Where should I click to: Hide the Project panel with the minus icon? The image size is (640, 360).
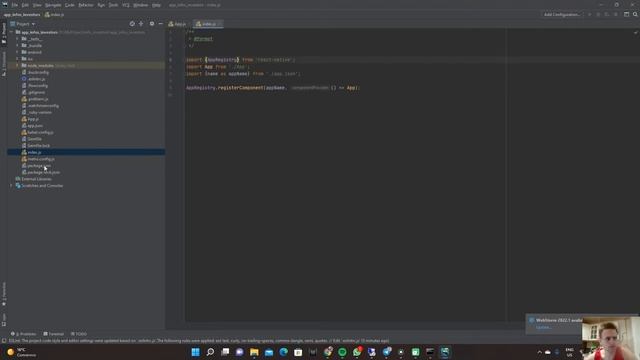(160, 24)
